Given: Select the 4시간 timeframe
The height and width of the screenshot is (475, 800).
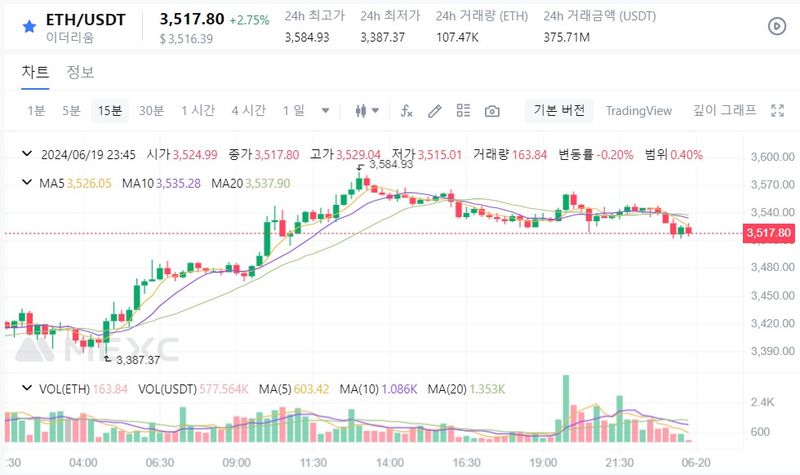Looking at the screenshot, I should click(248, 110).
